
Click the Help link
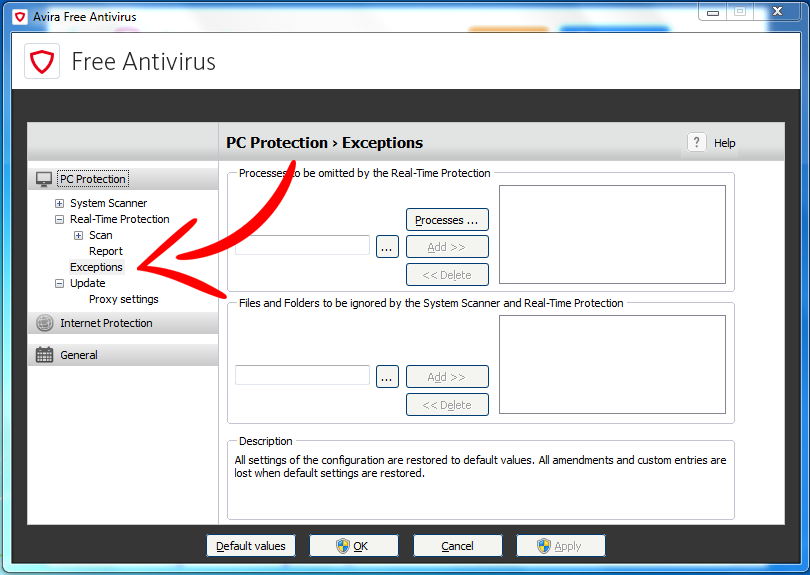[x=724, y=143]
